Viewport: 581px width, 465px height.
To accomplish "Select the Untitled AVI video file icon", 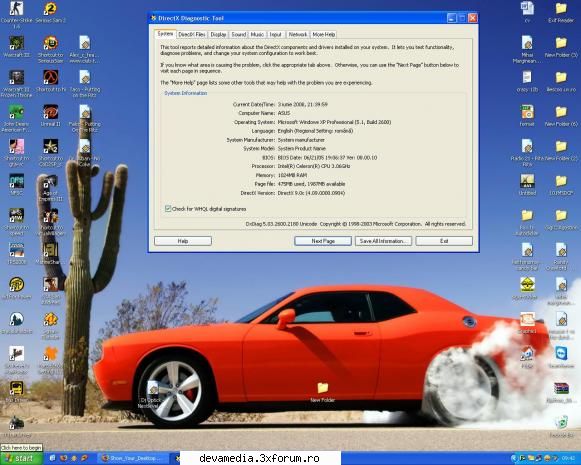I will tap(527, 181).
